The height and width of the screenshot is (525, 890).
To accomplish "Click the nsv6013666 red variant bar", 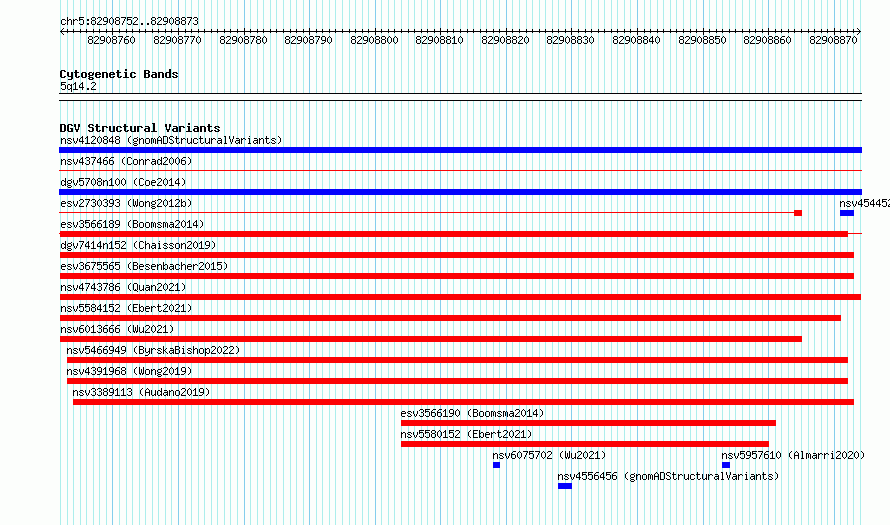I will click(x=430, y=339).
